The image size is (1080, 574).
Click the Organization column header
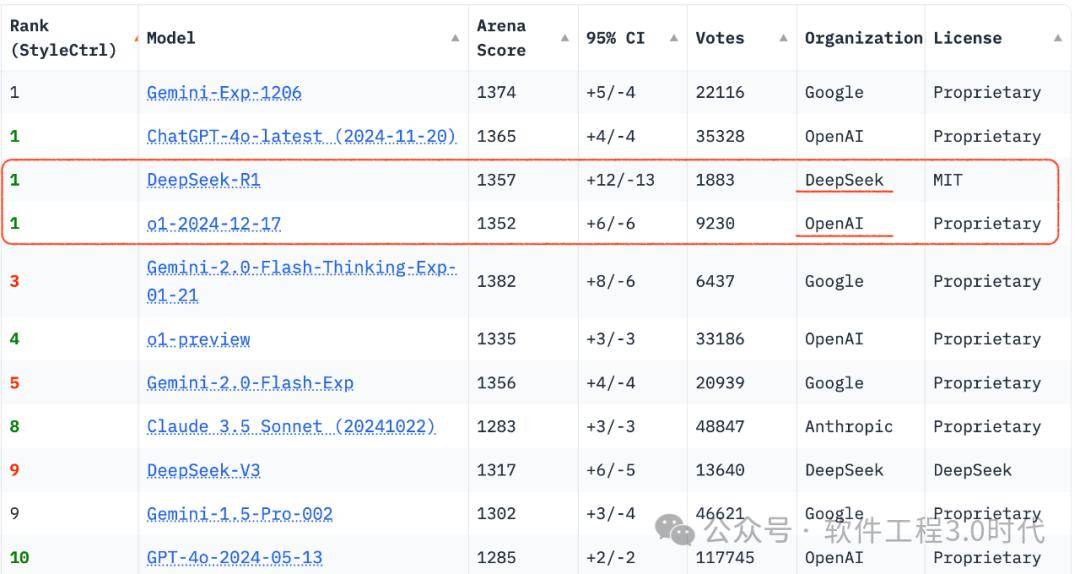pyautogui.click(x=863, y=38)
